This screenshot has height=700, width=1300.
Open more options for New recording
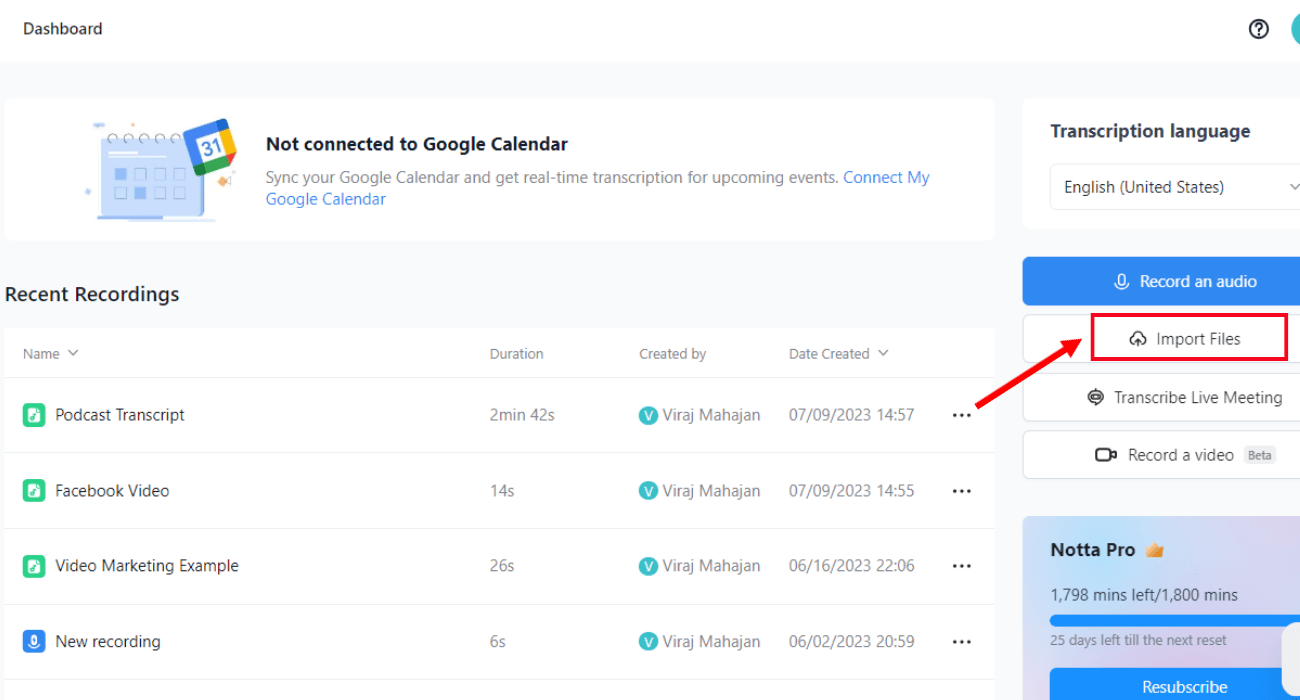(962, 642)
